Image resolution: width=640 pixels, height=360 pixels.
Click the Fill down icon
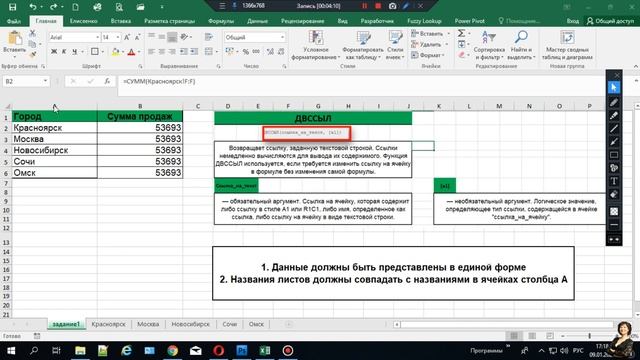(461, 44)
